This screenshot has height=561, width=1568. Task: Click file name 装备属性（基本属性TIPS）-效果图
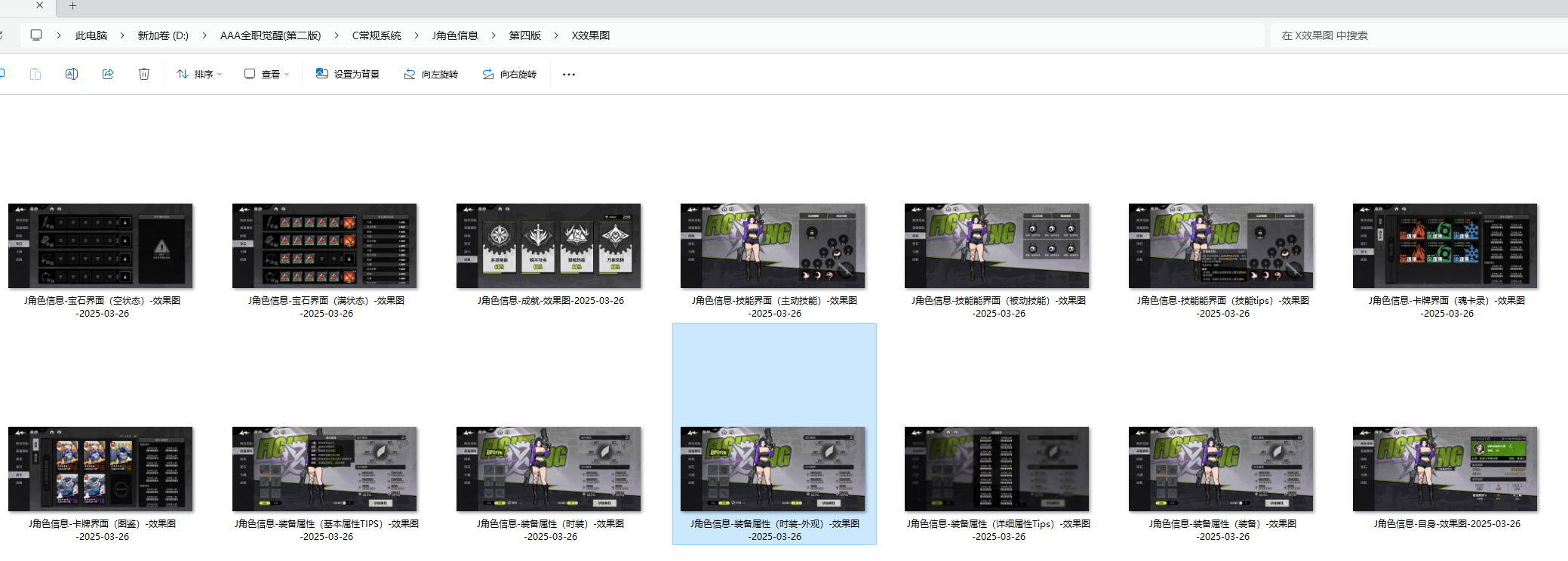click(327, 530)
